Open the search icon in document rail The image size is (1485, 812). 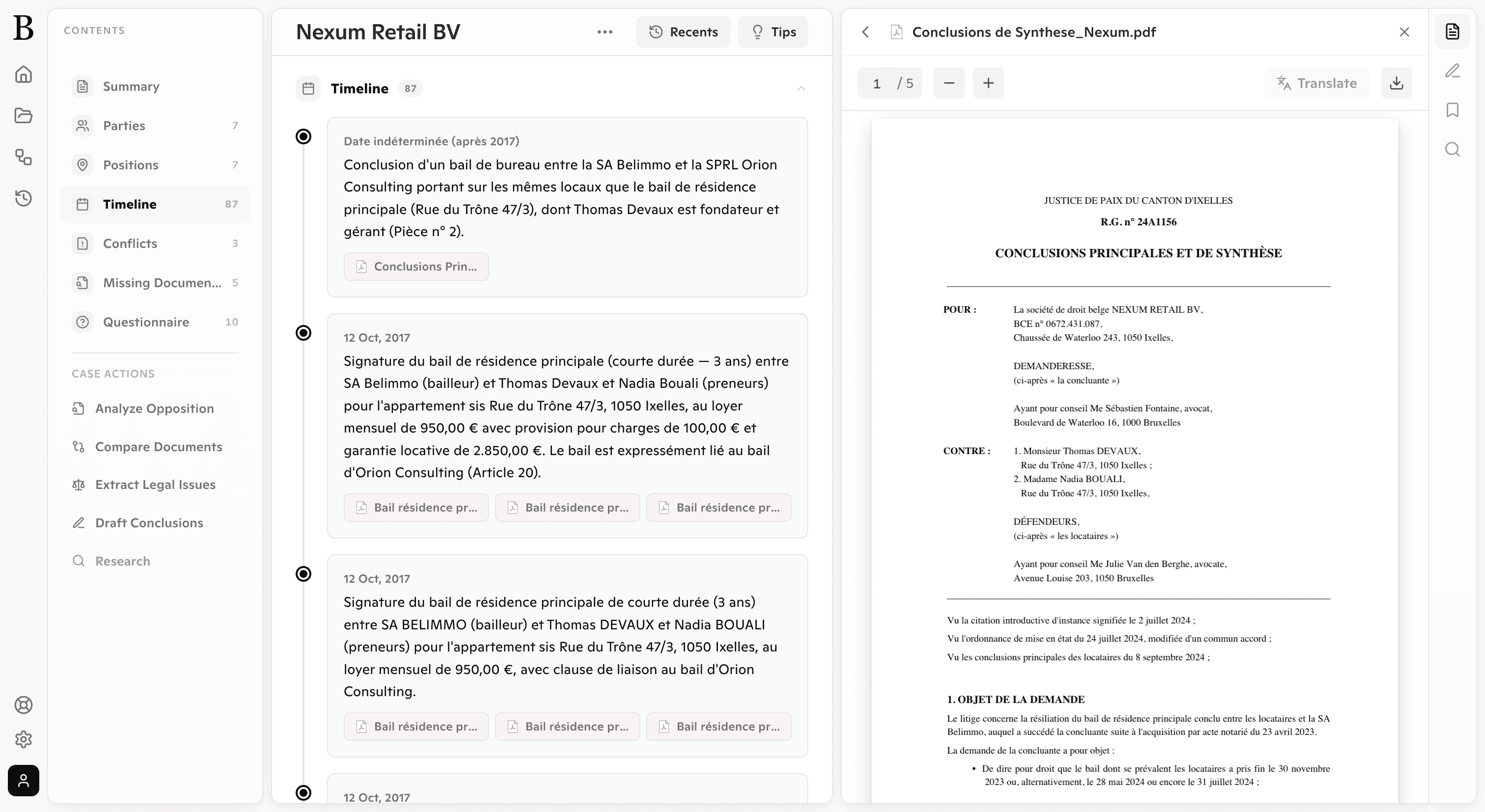[x=1452, y=150]
